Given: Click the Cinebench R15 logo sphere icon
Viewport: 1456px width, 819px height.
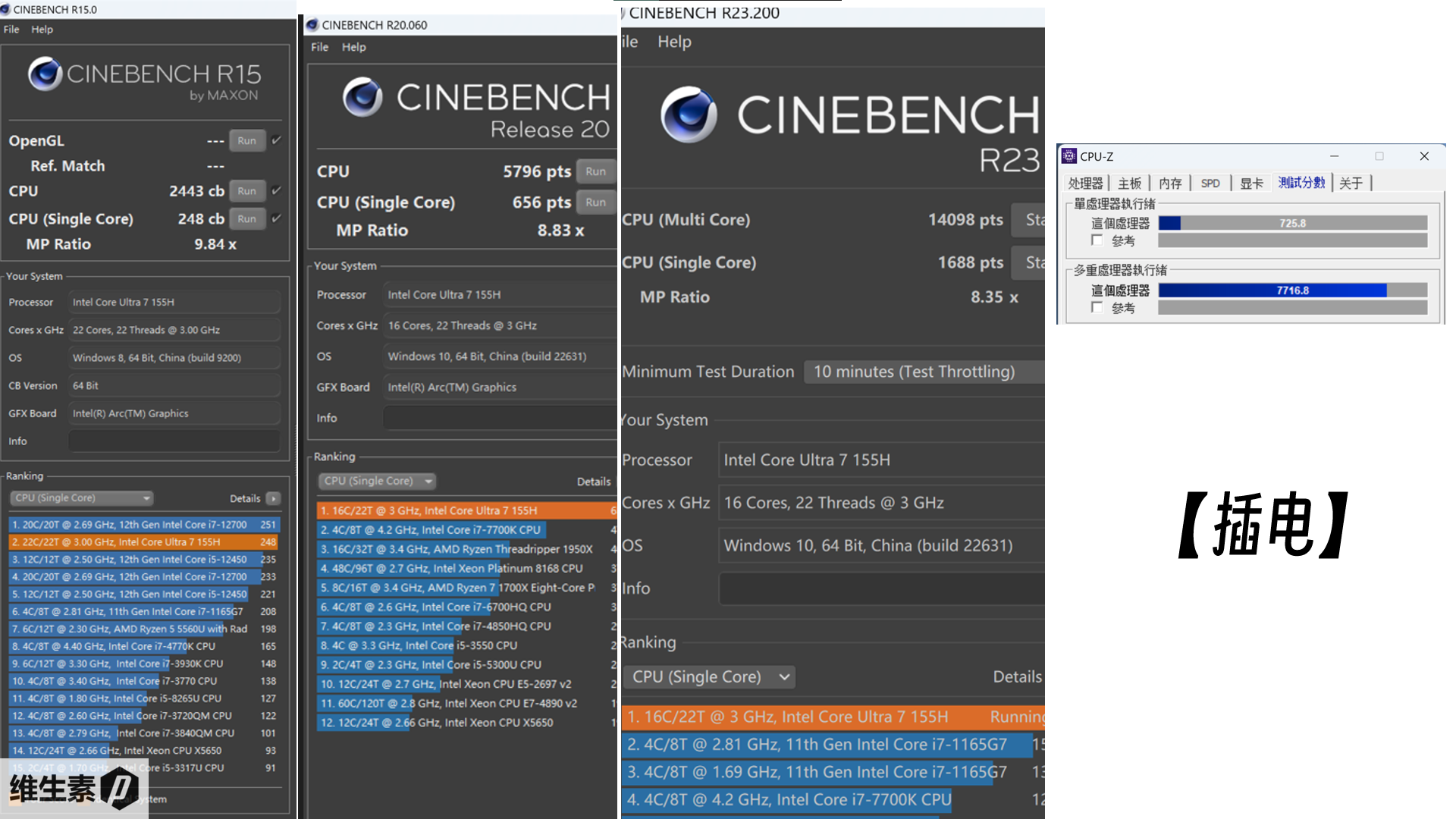Looking at the screenshot, I should click(45, 74).
